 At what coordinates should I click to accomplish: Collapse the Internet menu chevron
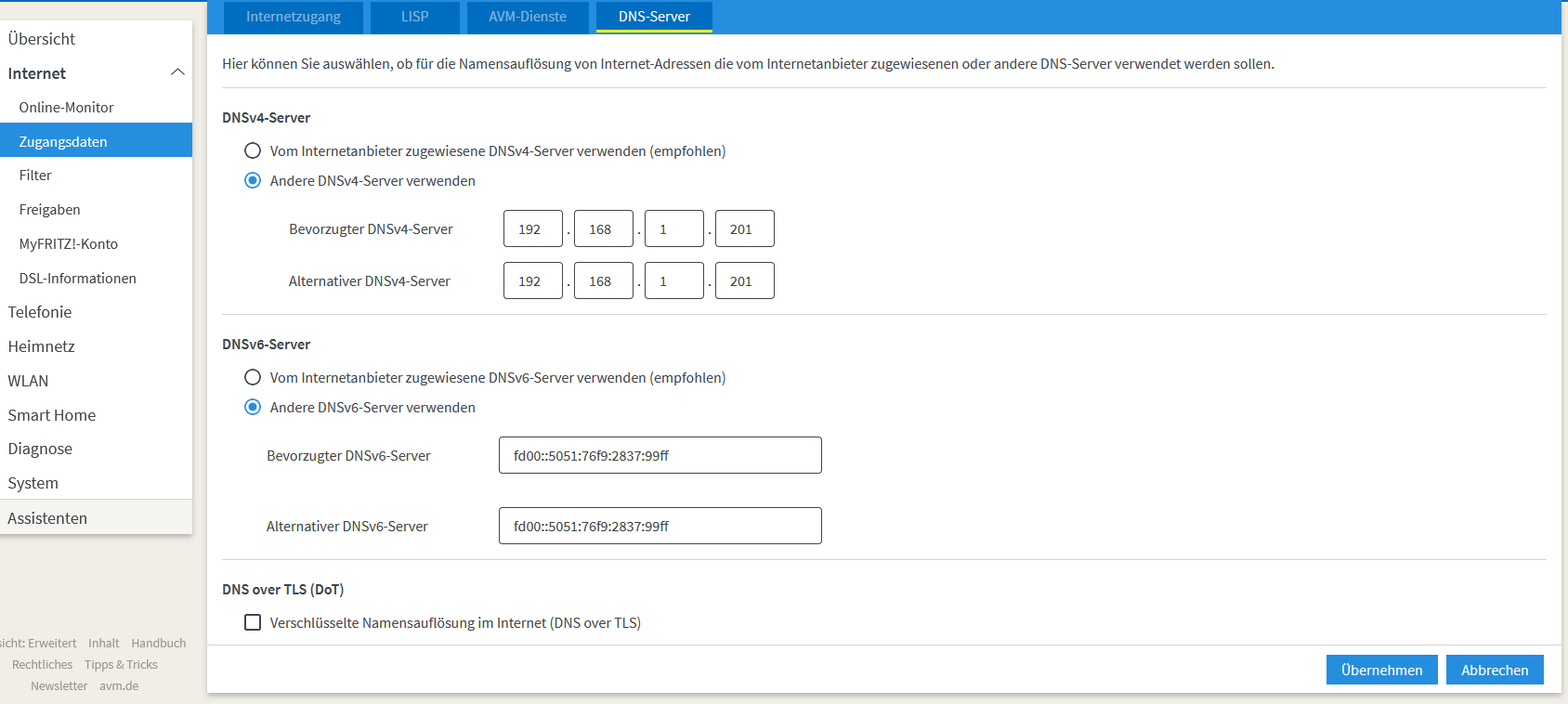pos(177,72)
